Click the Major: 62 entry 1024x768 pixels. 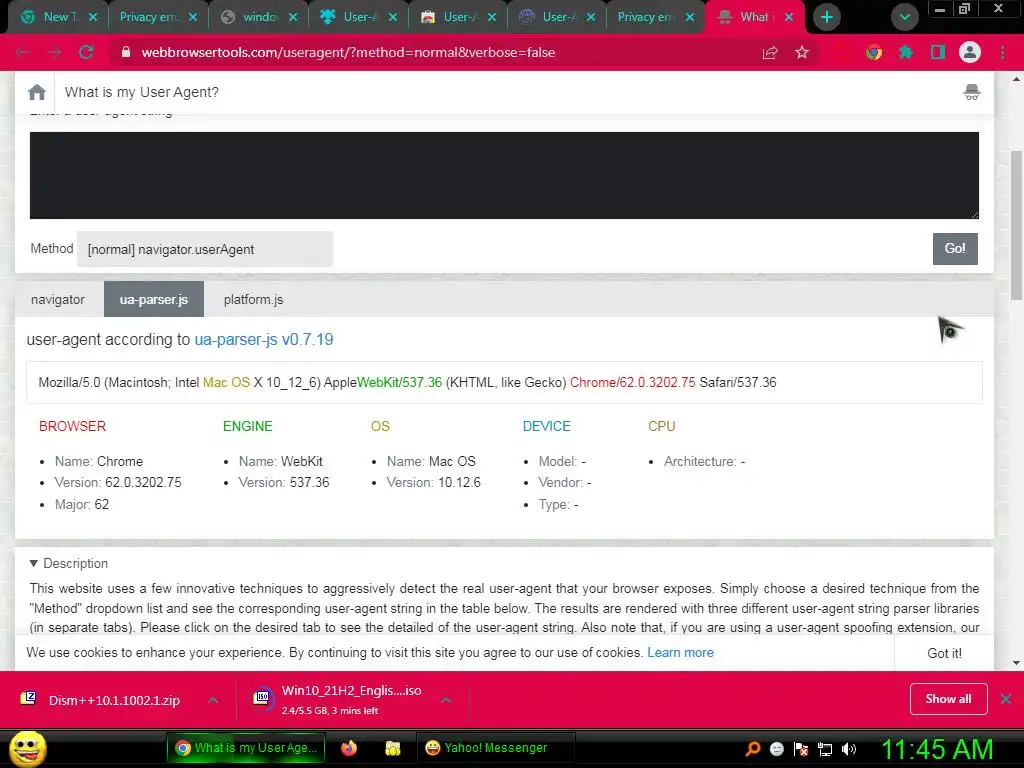tap(82, 504)
